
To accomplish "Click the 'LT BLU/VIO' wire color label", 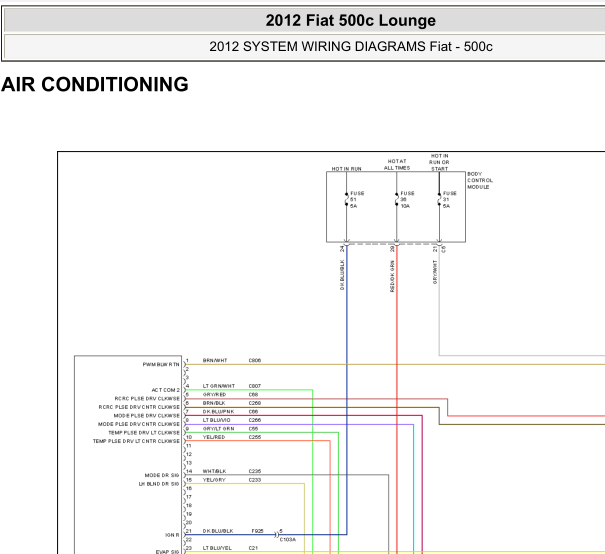I will [216, 420].
